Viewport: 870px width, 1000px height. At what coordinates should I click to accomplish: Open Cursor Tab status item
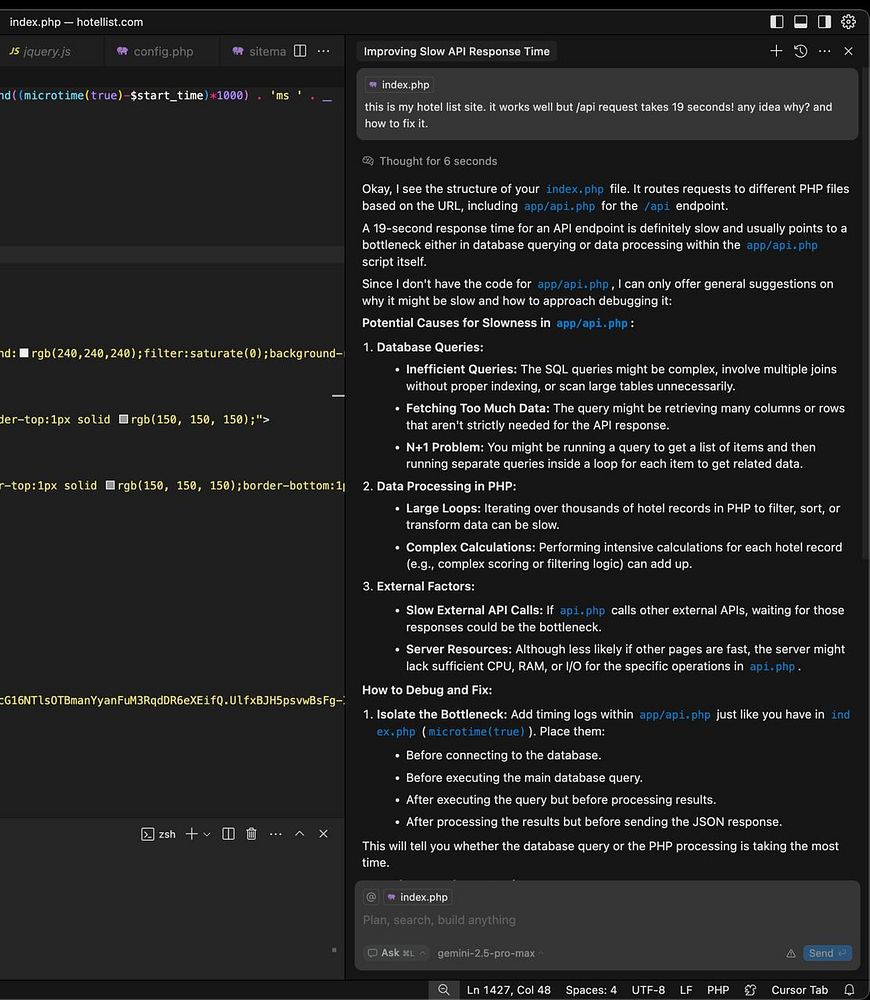[799, 990]
